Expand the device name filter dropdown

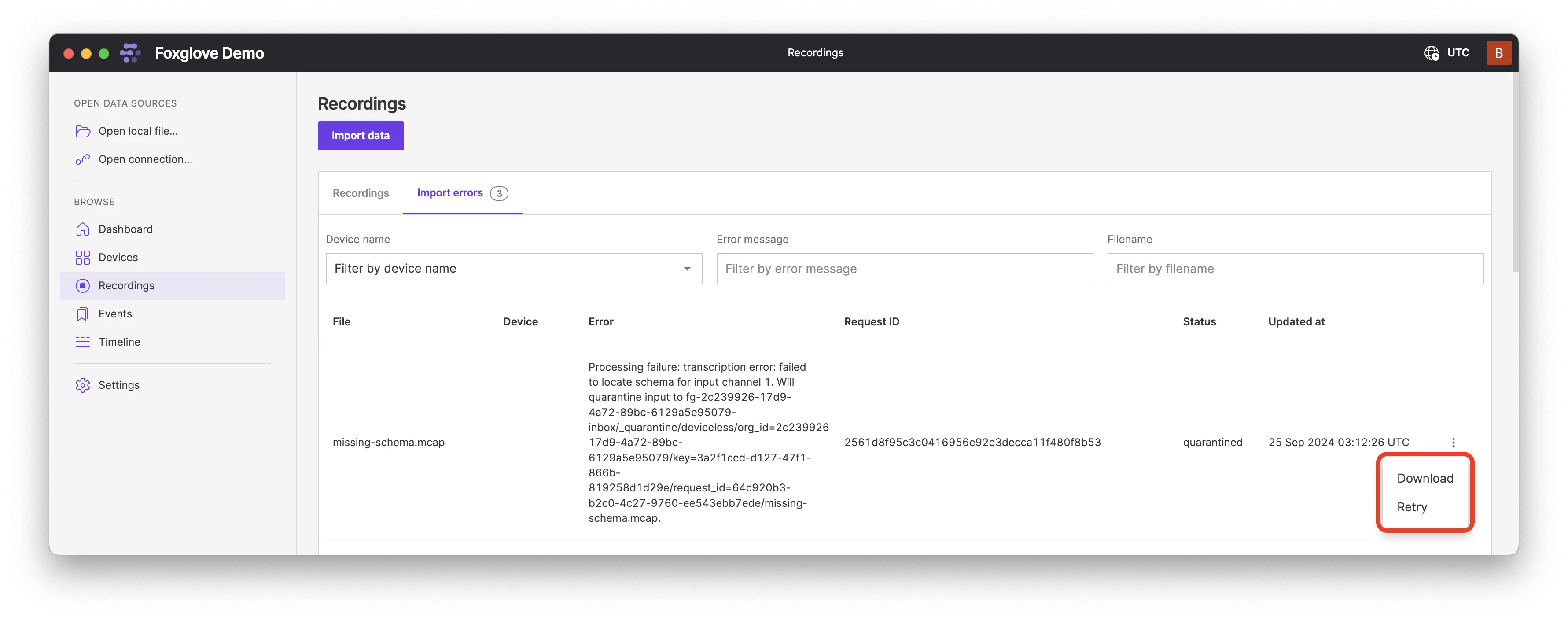(687, 268)
